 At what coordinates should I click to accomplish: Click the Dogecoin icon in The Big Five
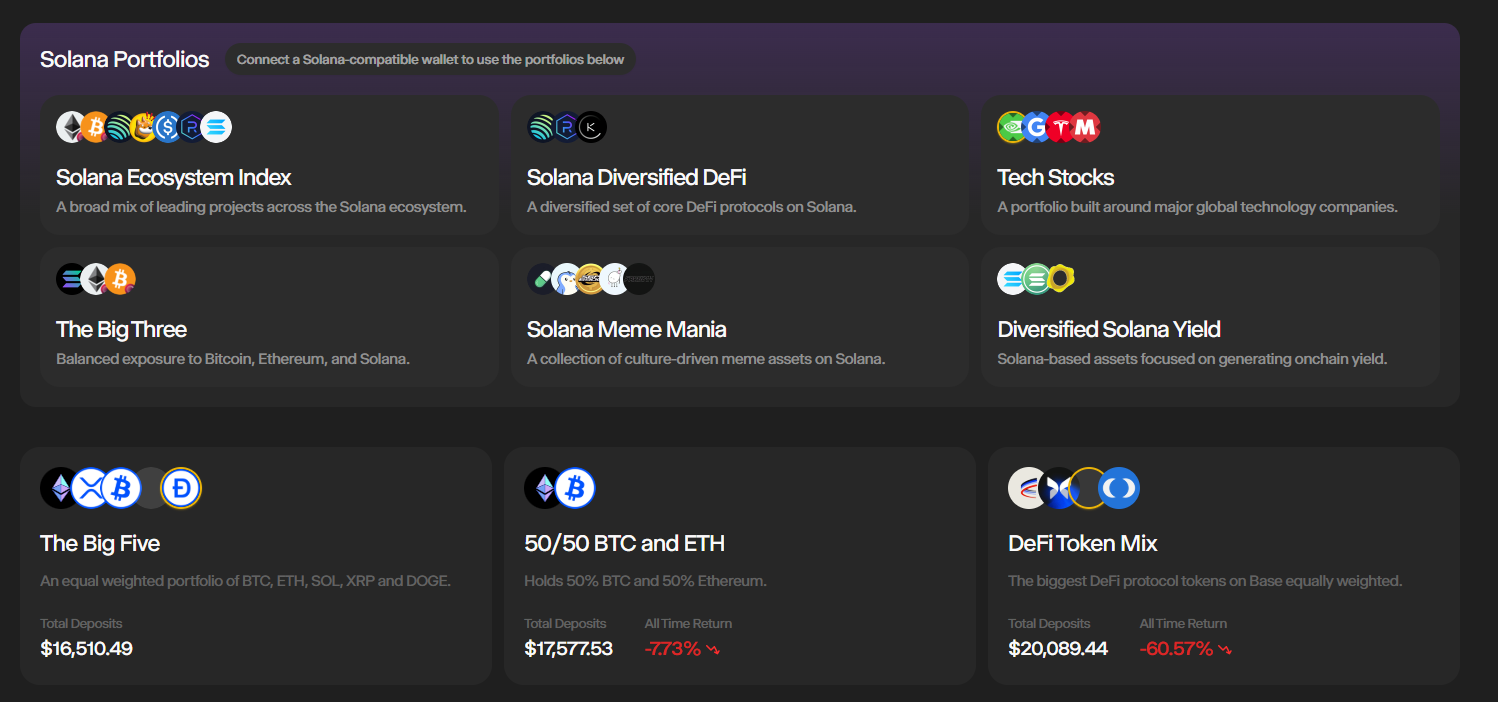(182, 488)
